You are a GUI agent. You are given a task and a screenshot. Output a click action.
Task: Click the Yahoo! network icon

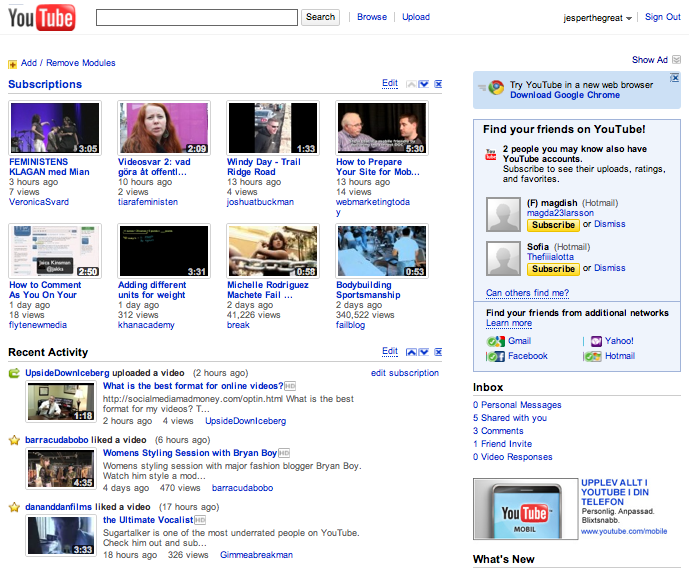[596, 341]
